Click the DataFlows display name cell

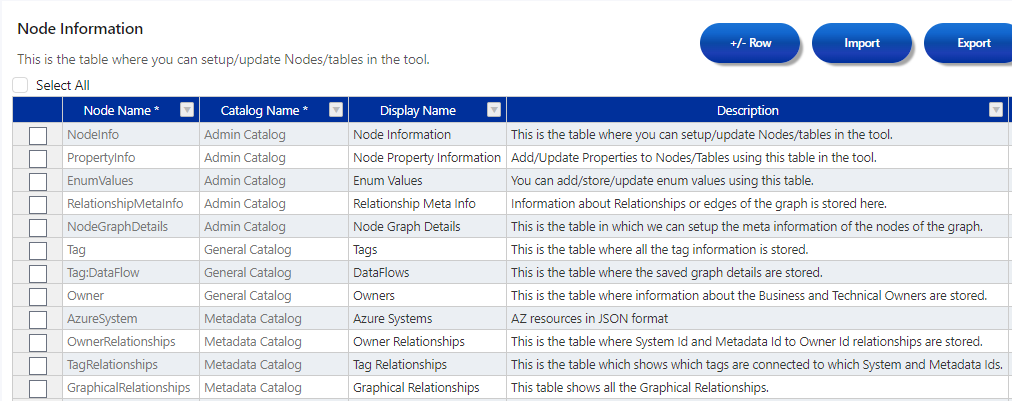427,272
